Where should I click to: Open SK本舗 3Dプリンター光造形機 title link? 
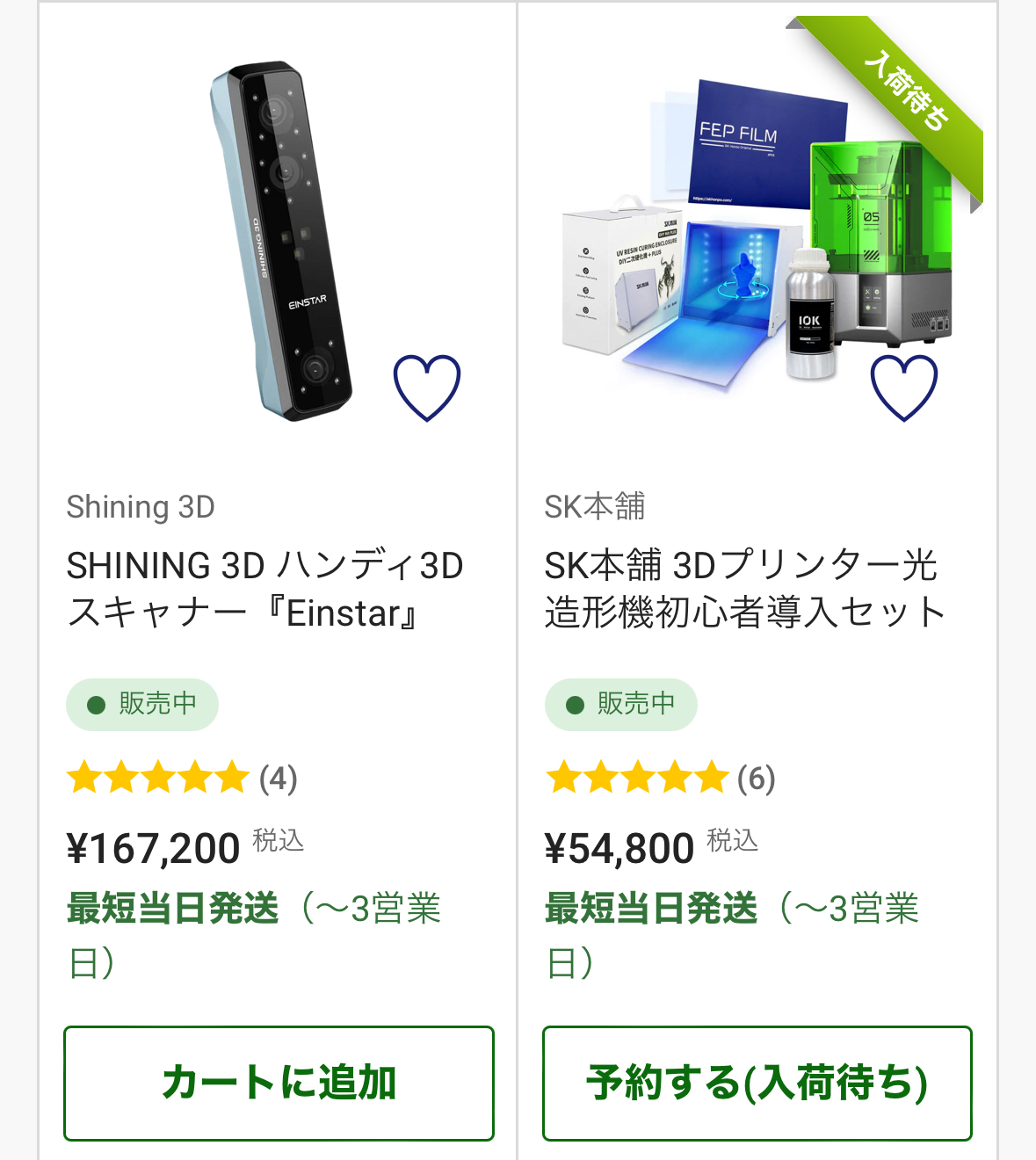tap(743, 589)
